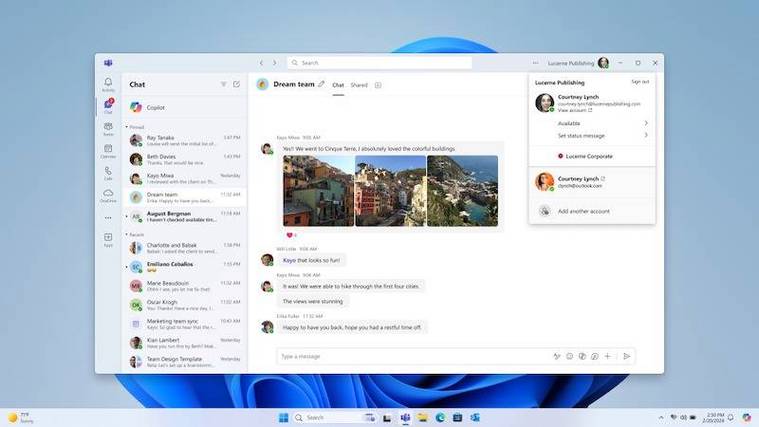
Task: Edit Dream team name with pencil icon
Action: pos(321,85)
